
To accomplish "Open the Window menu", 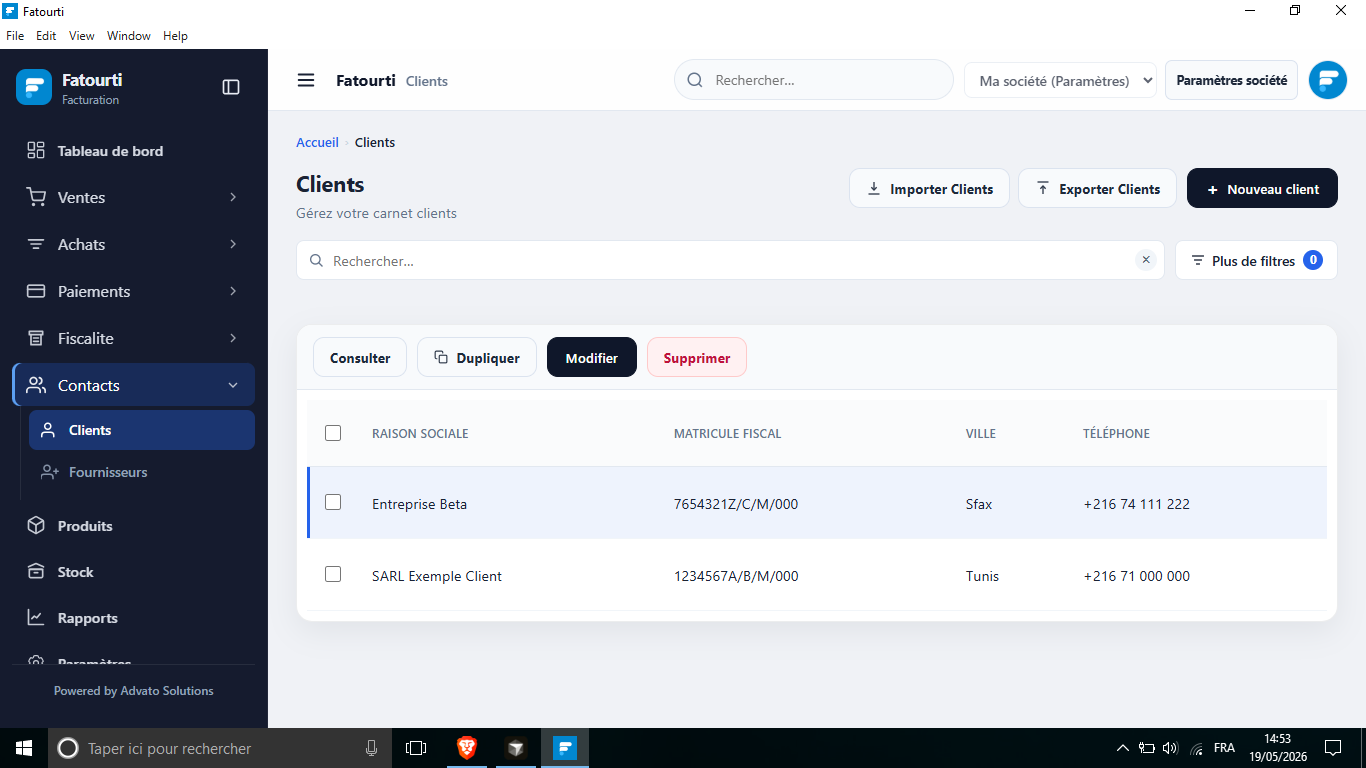I will tap(129, 36).
